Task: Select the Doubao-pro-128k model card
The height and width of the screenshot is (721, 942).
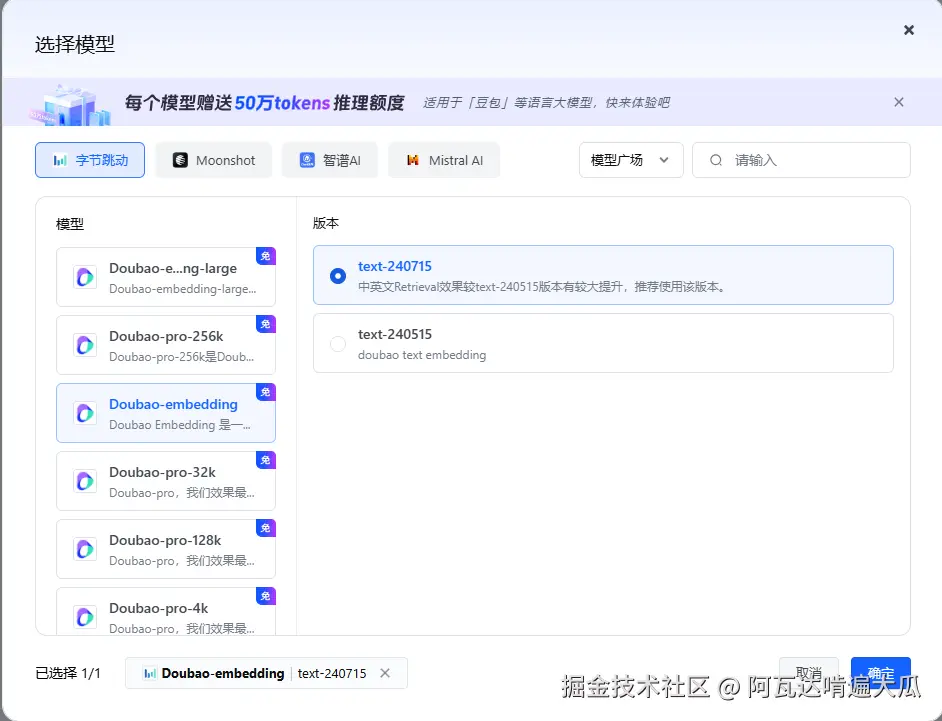Action: [166, 549]
